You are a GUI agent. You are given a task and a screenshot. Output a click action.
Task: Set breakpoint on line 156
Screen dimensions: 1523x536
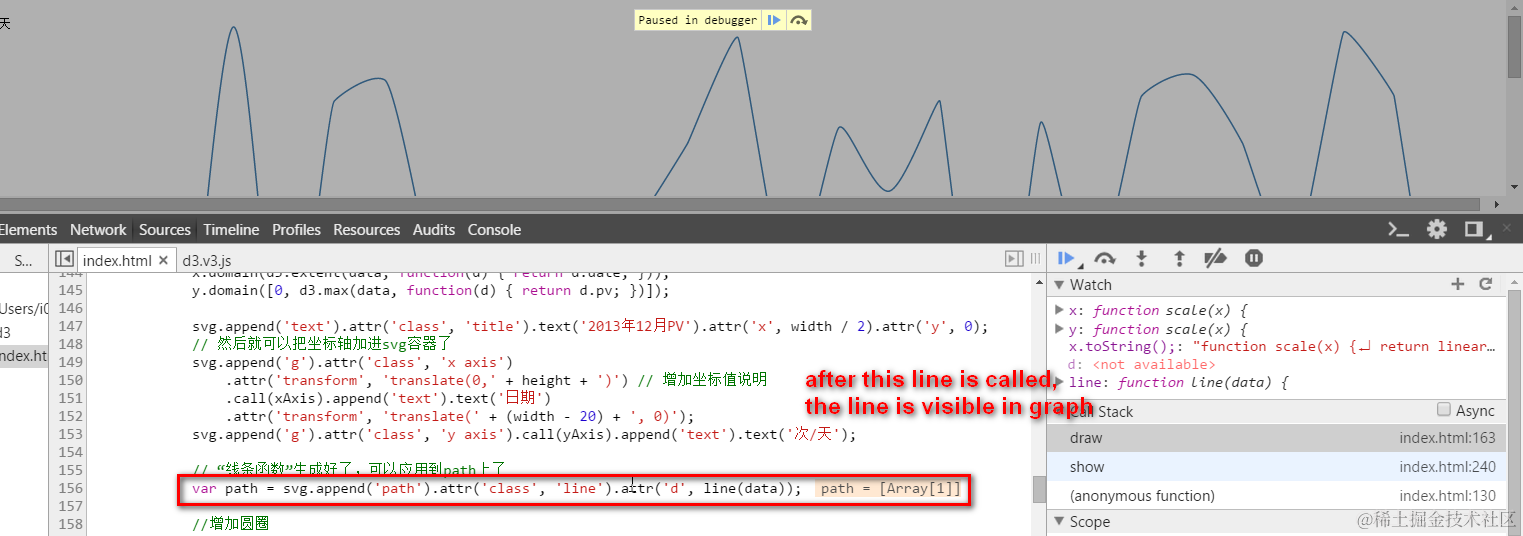71,488
